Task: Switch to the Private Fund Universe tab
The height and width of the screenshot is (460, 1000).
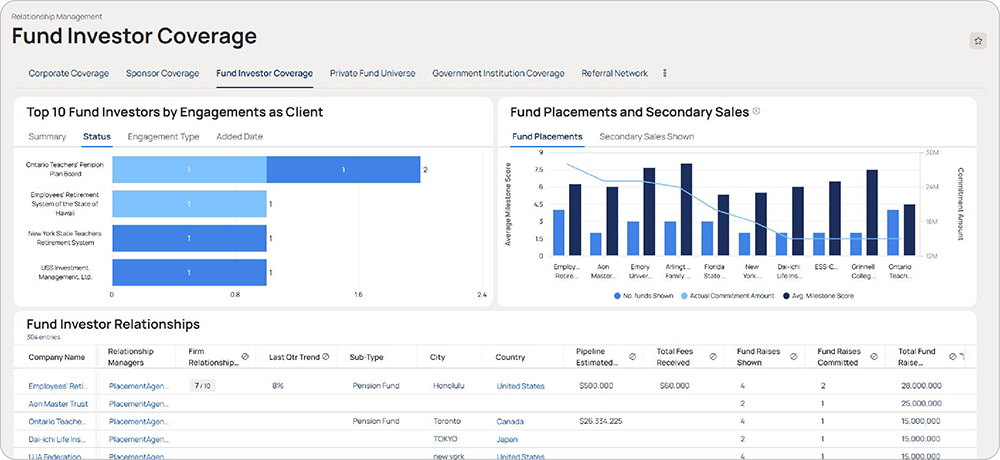Action: click(372, 73)
